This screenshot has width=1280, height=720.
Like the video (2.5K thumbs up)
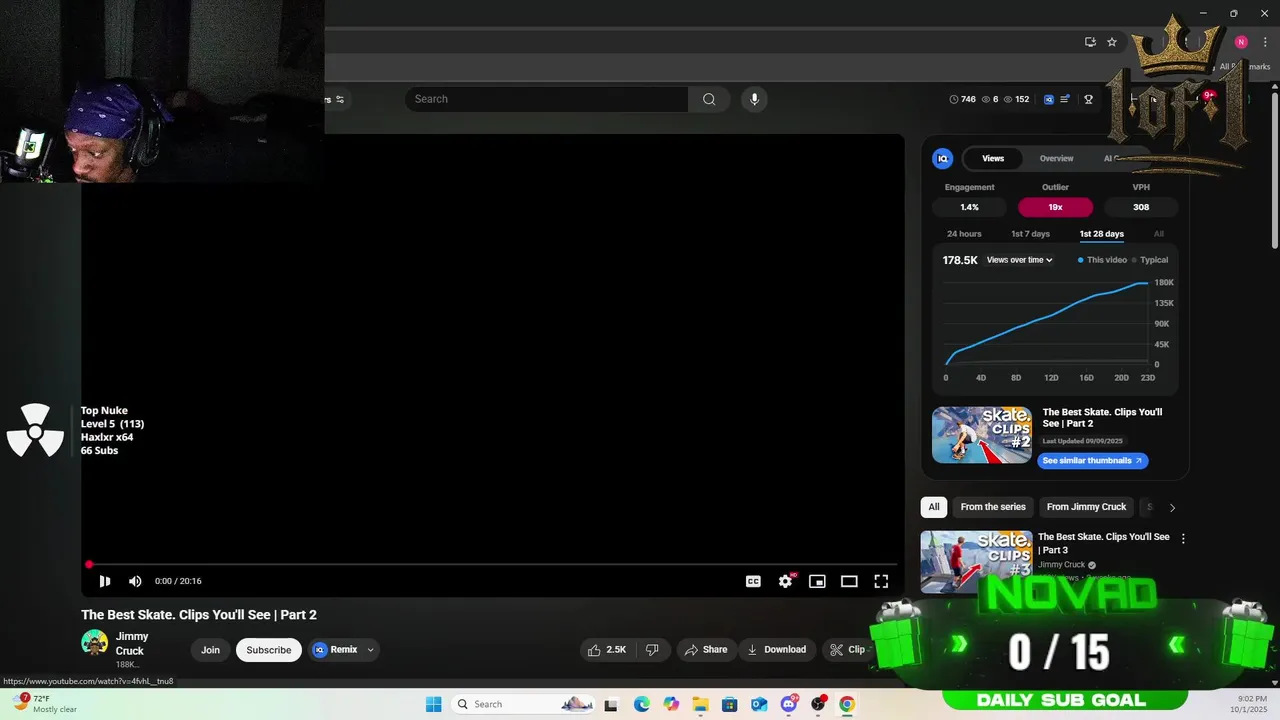607,650
